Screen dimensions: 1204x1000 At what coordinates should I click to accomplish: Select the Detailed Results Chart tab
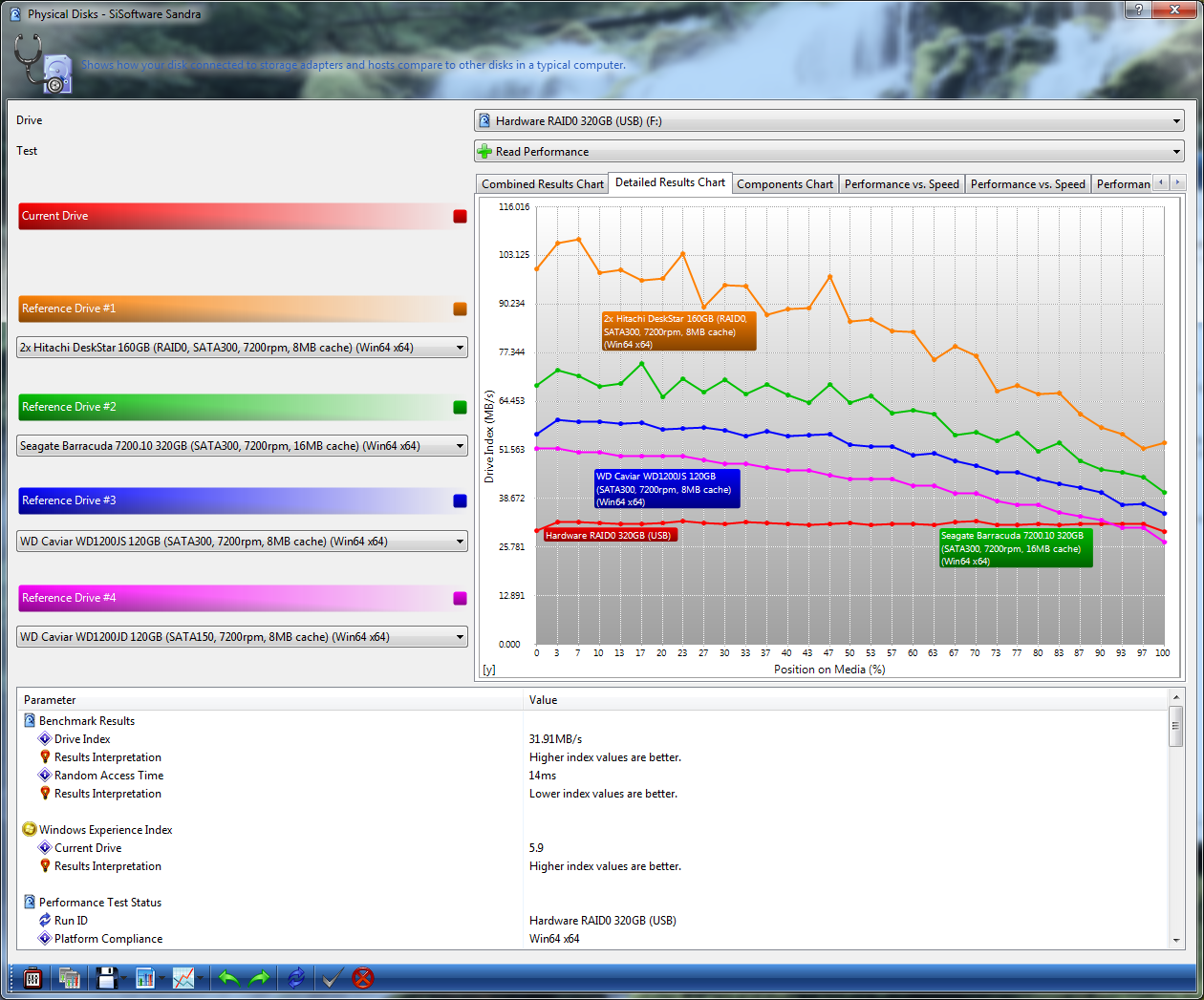click(670, 182)
